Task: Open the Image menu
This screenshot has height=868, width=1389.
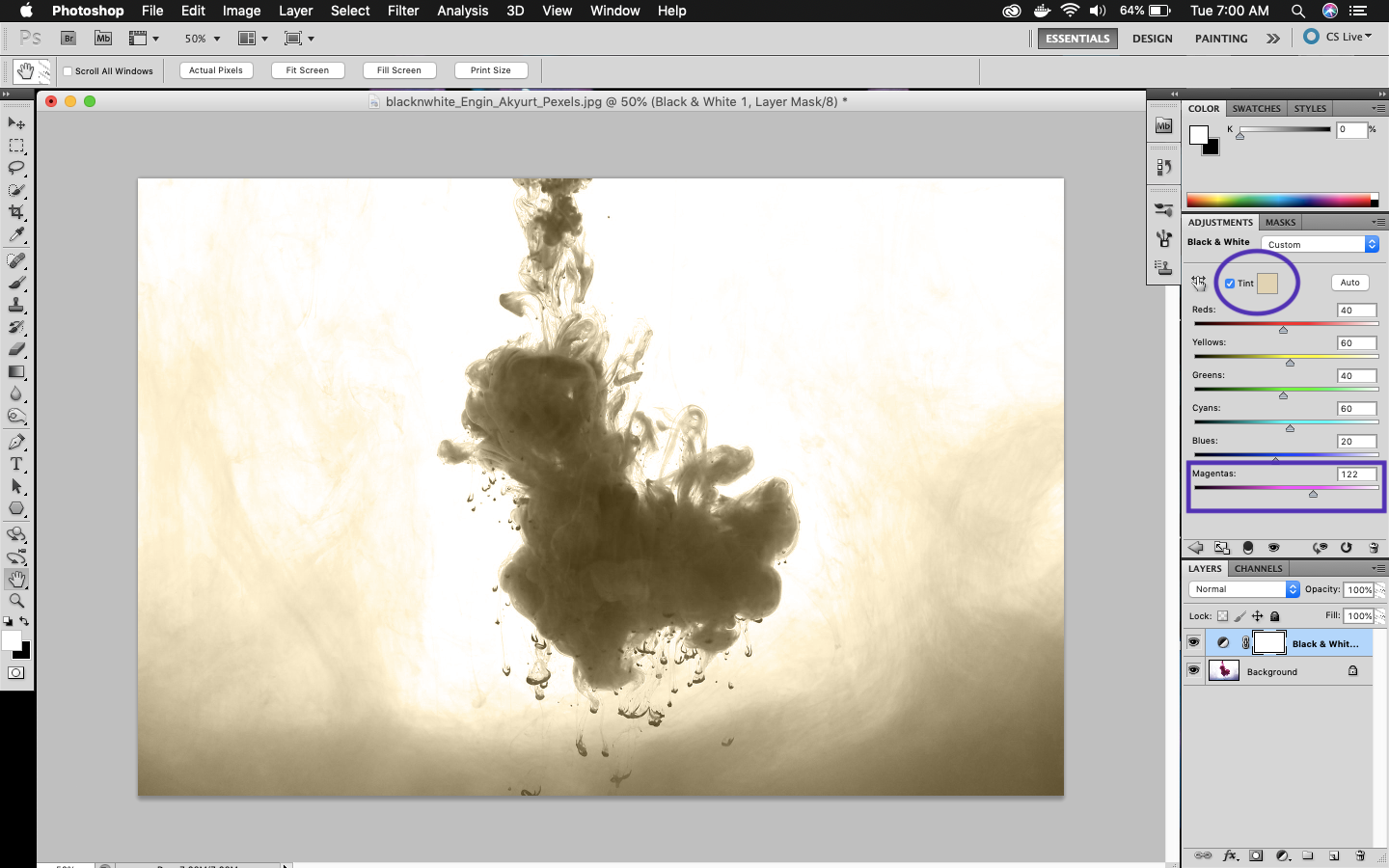Action: (x=241, y=11)
